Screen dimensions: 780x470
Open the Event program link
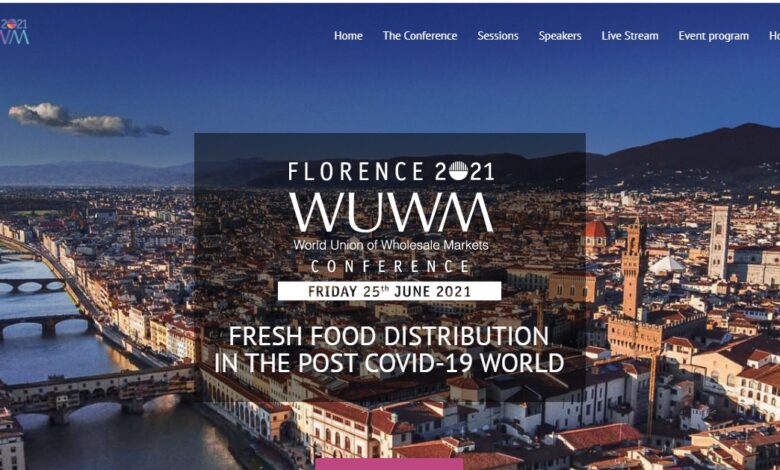[713, 36]
